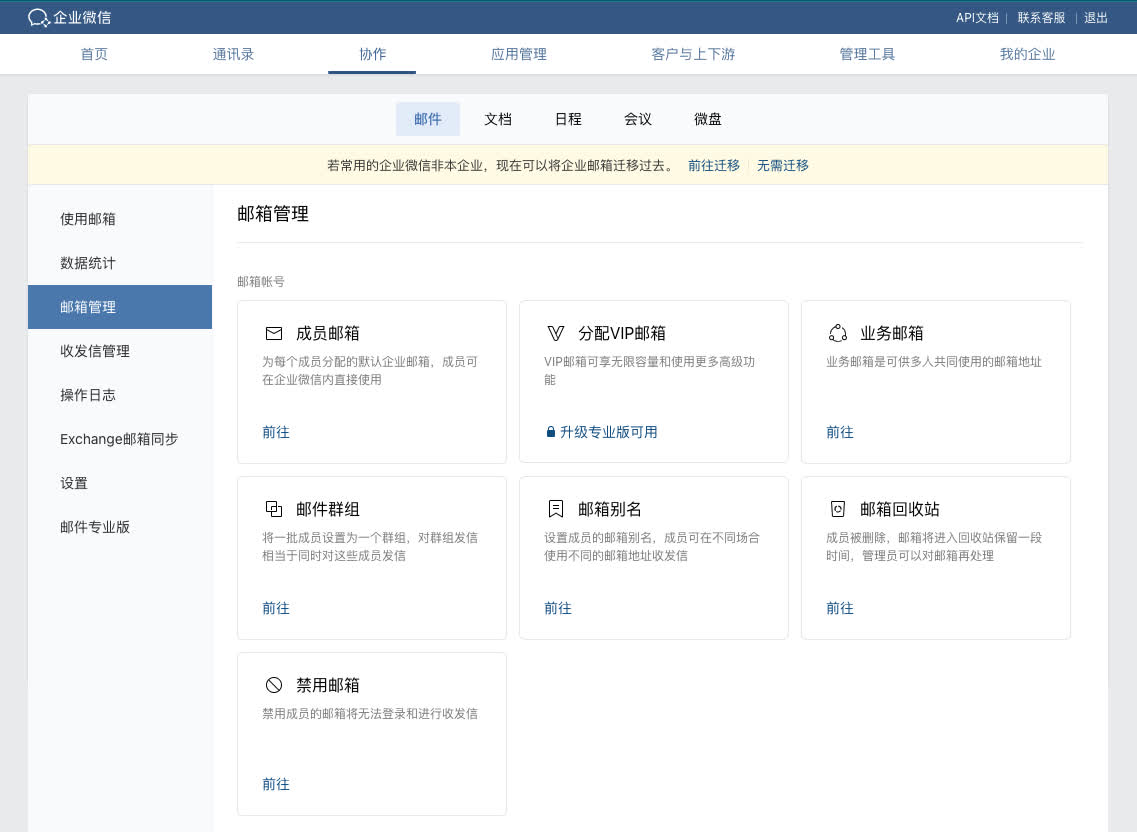Screen dimensions: 1137x832
Task: Click the 企业微信 logo icon
Action: tap(39, 17)
